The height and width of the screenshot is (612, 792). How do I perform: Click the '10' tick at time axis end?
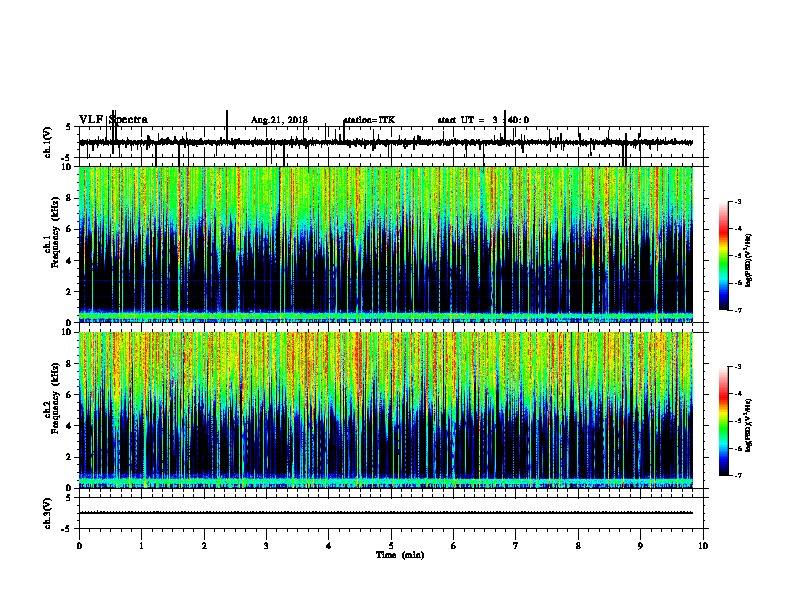click(x=703, y=546)
